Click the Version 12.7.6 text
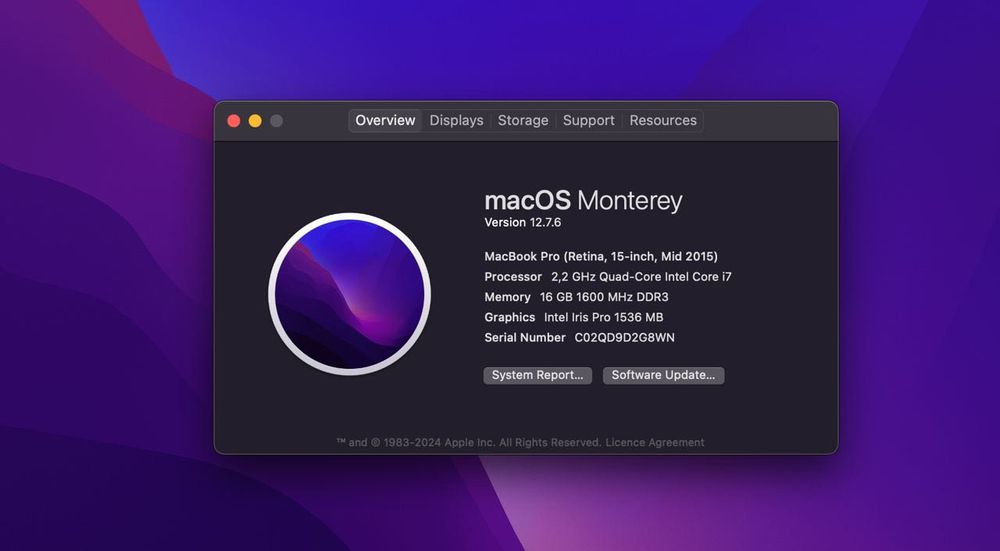1000x551 pixels. click(523, 223)
